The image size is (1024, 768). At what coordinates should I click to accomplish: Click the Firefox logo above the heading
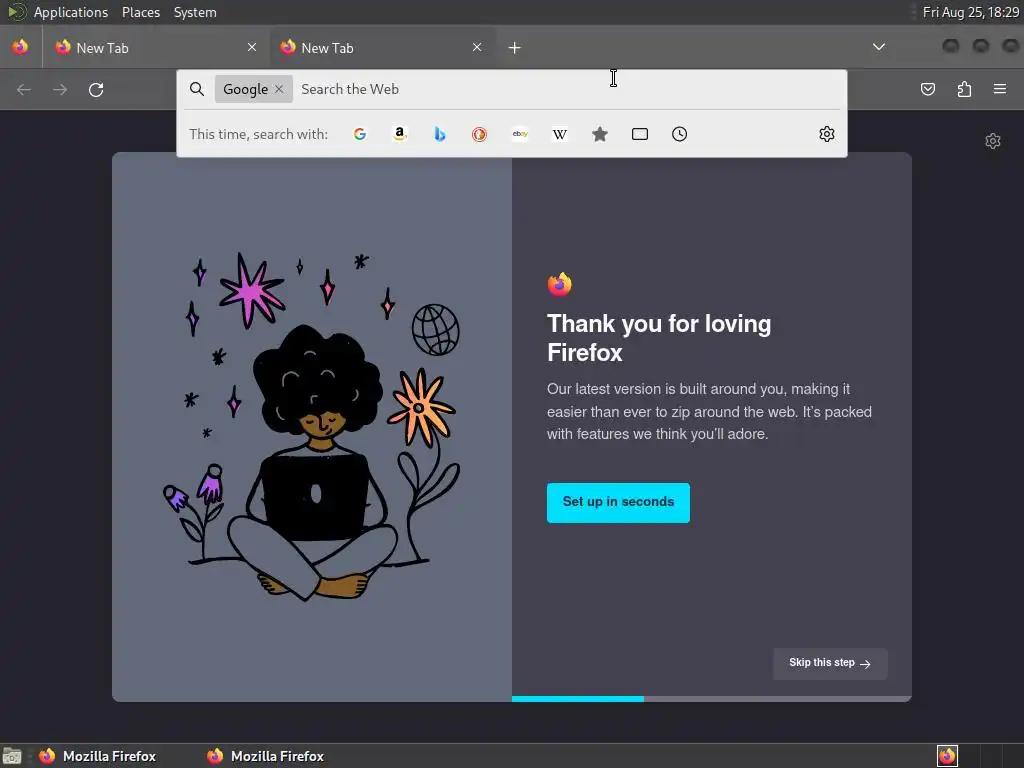point(560,284)
